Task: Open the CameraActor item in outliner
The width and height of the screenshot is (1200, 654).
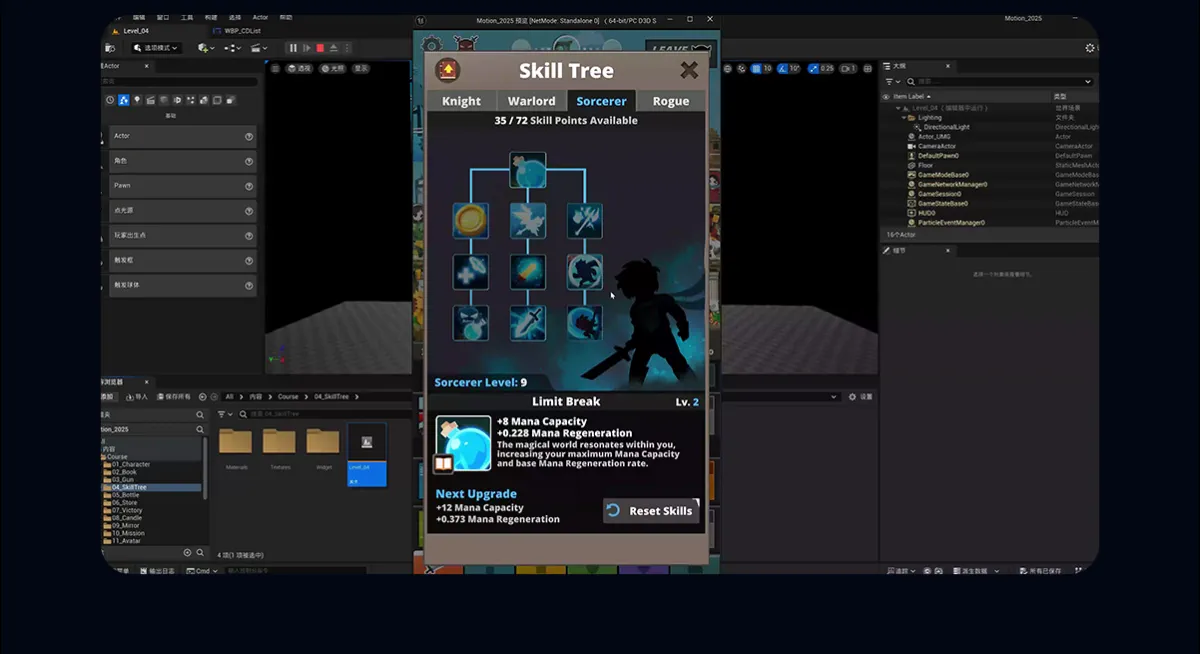Action: [938, 146]
